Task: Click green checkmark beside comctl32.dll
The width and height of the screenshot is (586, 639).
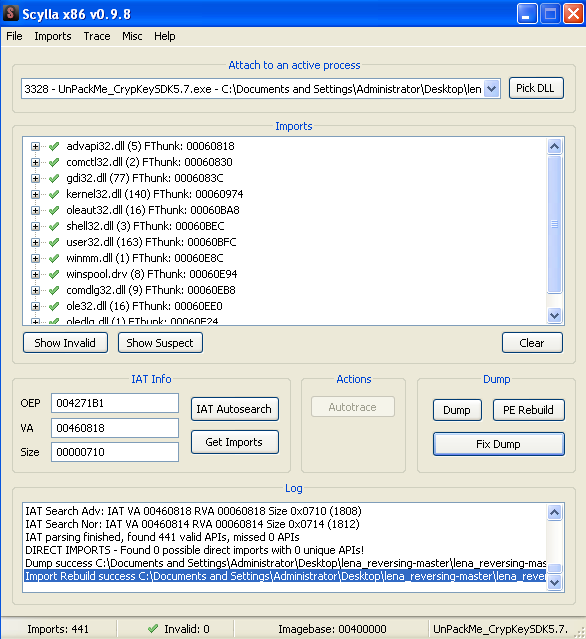Action: [x=54, y=162]
